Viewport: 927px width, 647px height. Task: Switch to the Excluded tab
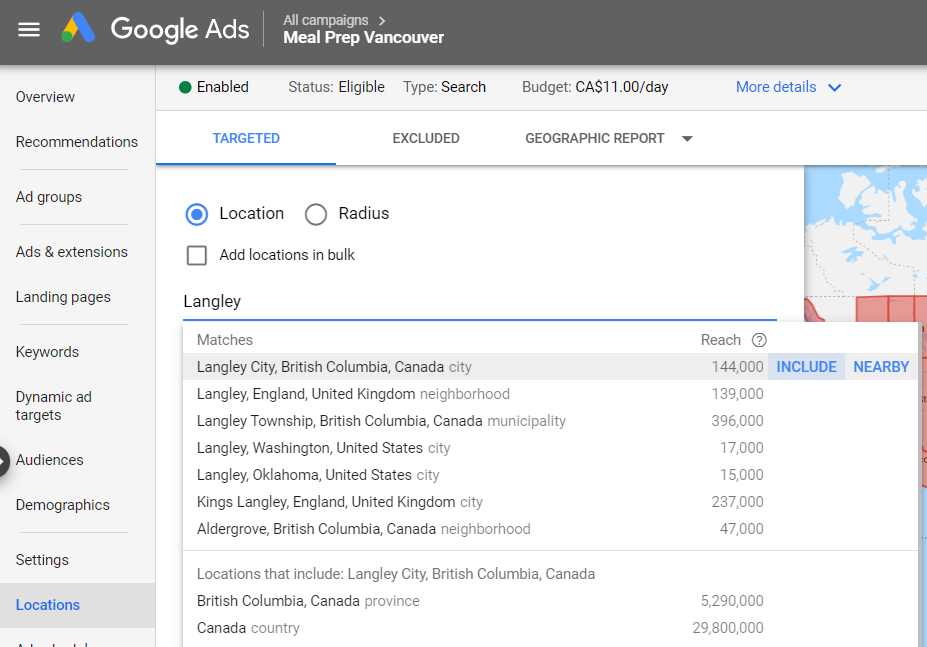pyautogui.click(x=425, y=139)
